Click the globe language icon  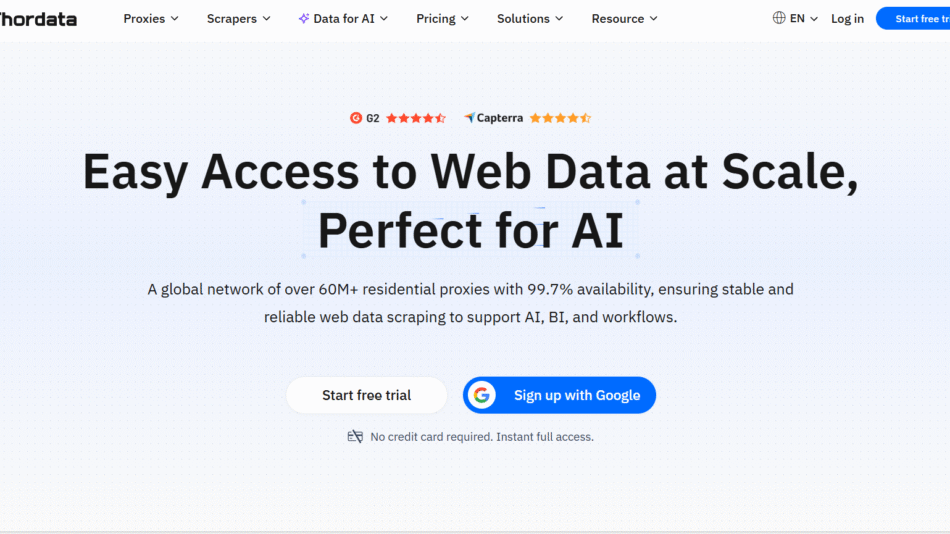point(779,18)
